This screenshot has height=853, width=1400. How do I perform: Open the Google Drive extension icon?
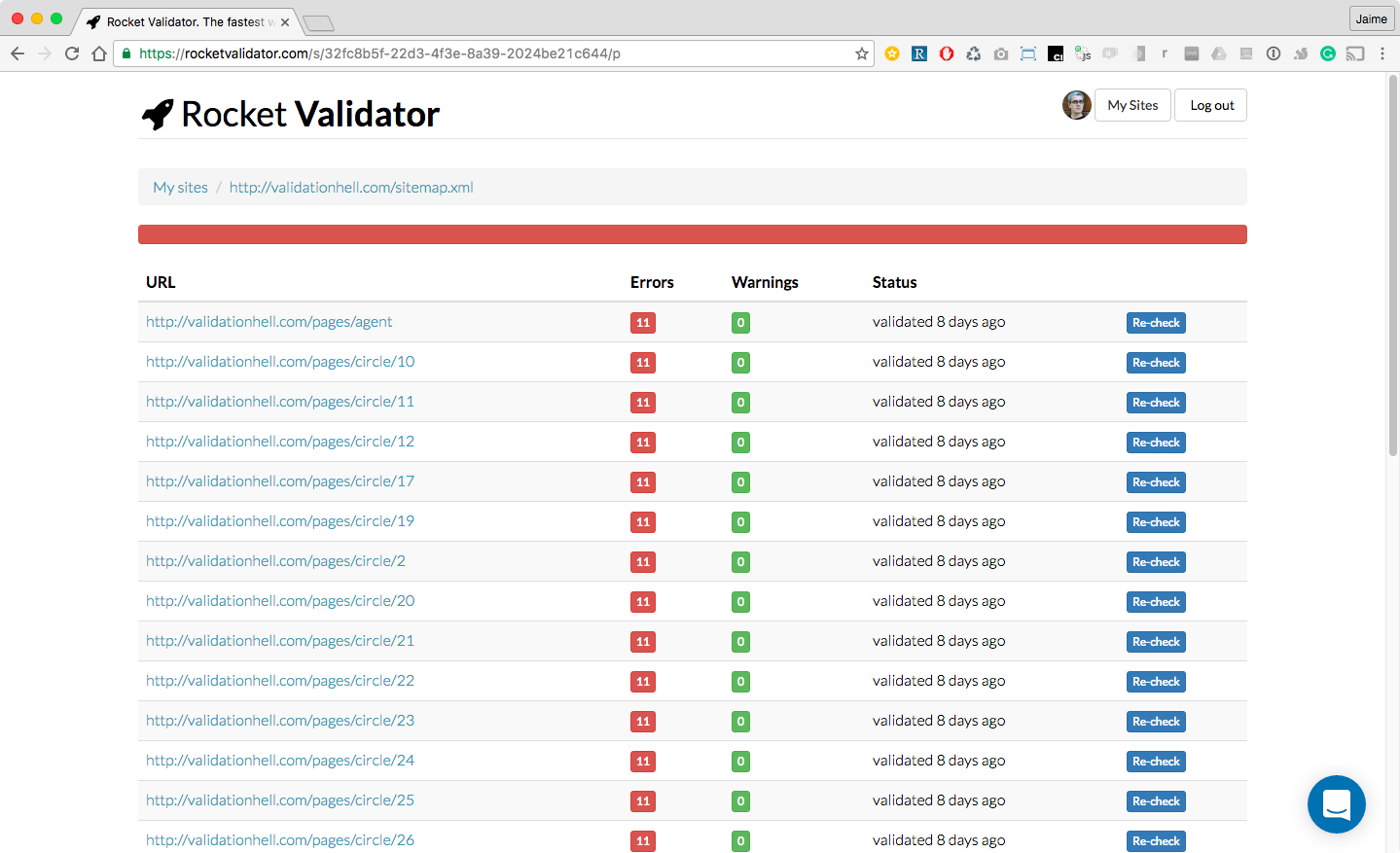1219,53
